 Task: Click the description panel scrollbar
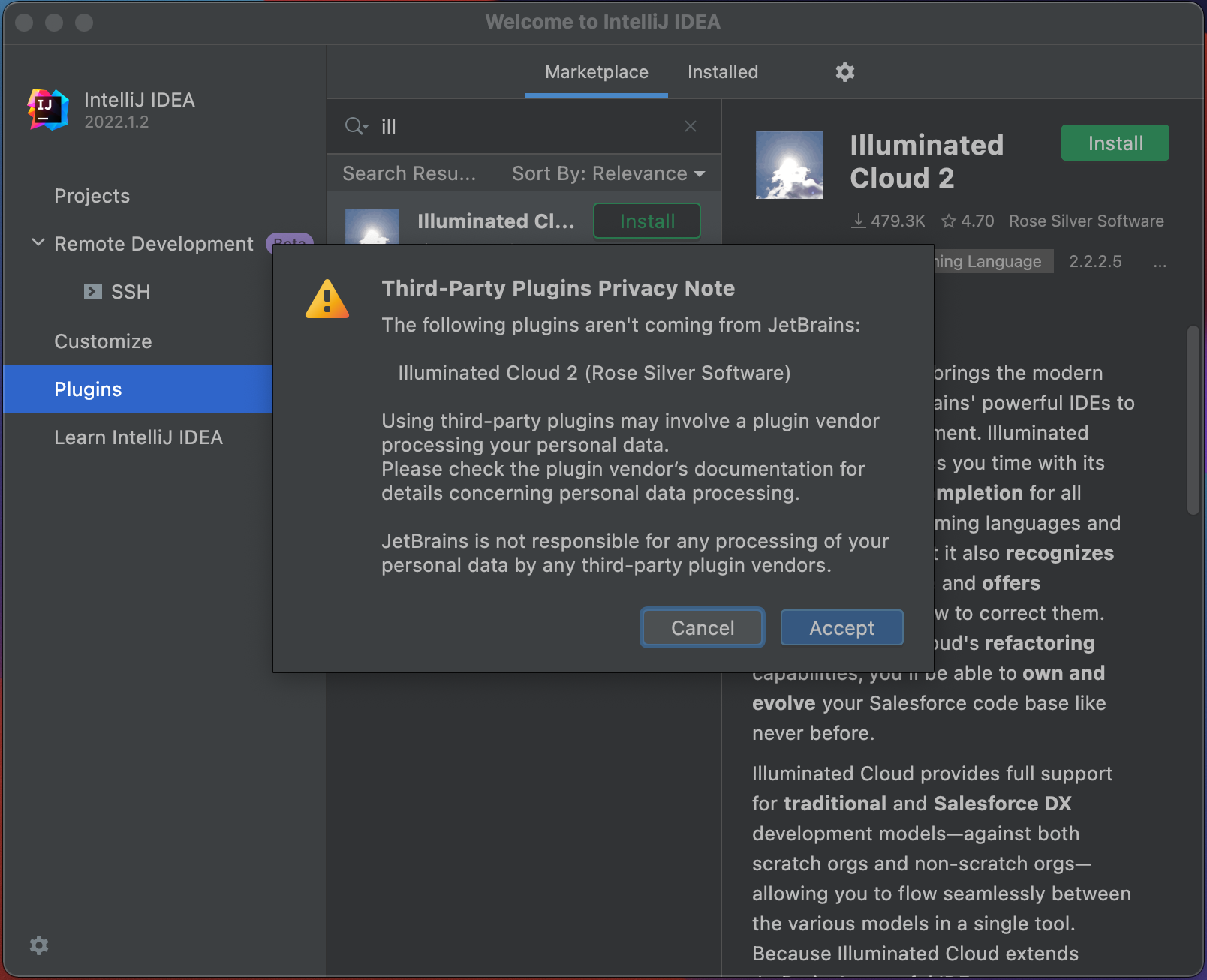[1193, 420]
